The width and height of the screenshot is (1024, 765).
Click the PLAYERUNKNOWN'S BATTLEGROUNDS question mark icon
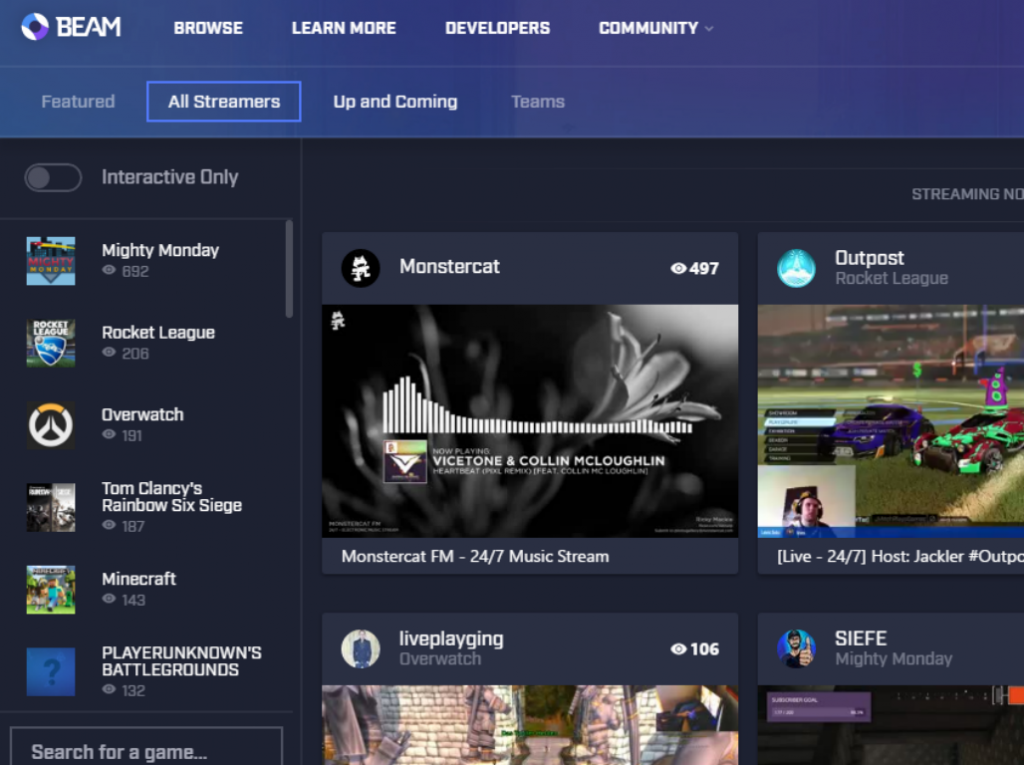click(x=50, y=672)
